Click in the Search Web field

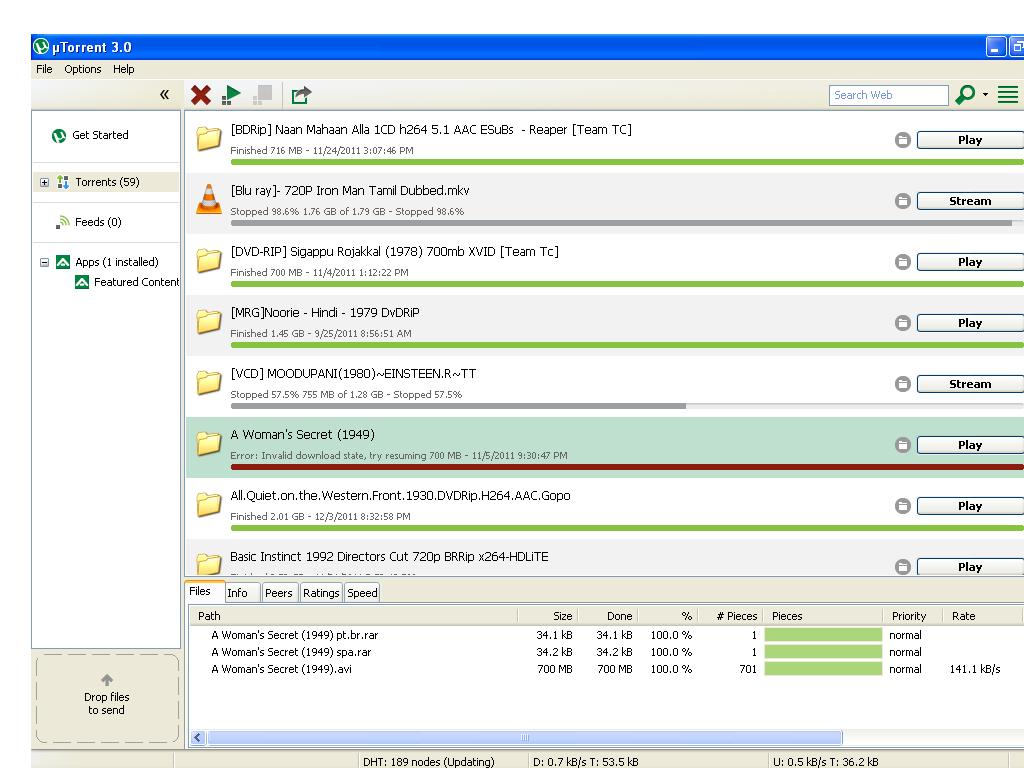point(888,95)
